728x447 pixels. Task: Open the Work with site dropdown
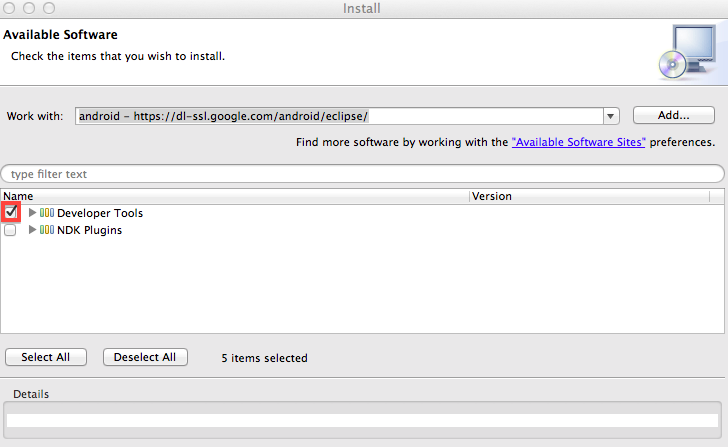tap(611, 116)
